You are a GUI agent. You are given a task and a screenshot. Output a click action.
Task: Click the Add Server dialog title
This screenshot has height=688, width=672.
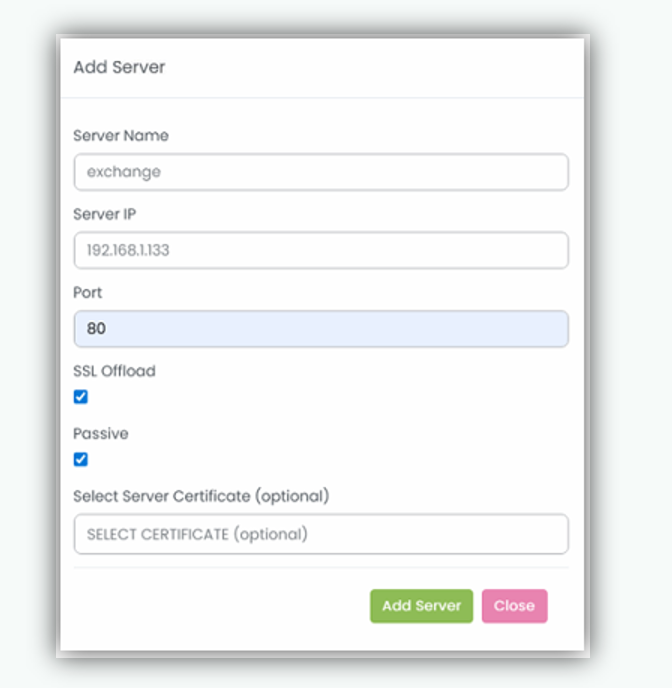[119, 68]
